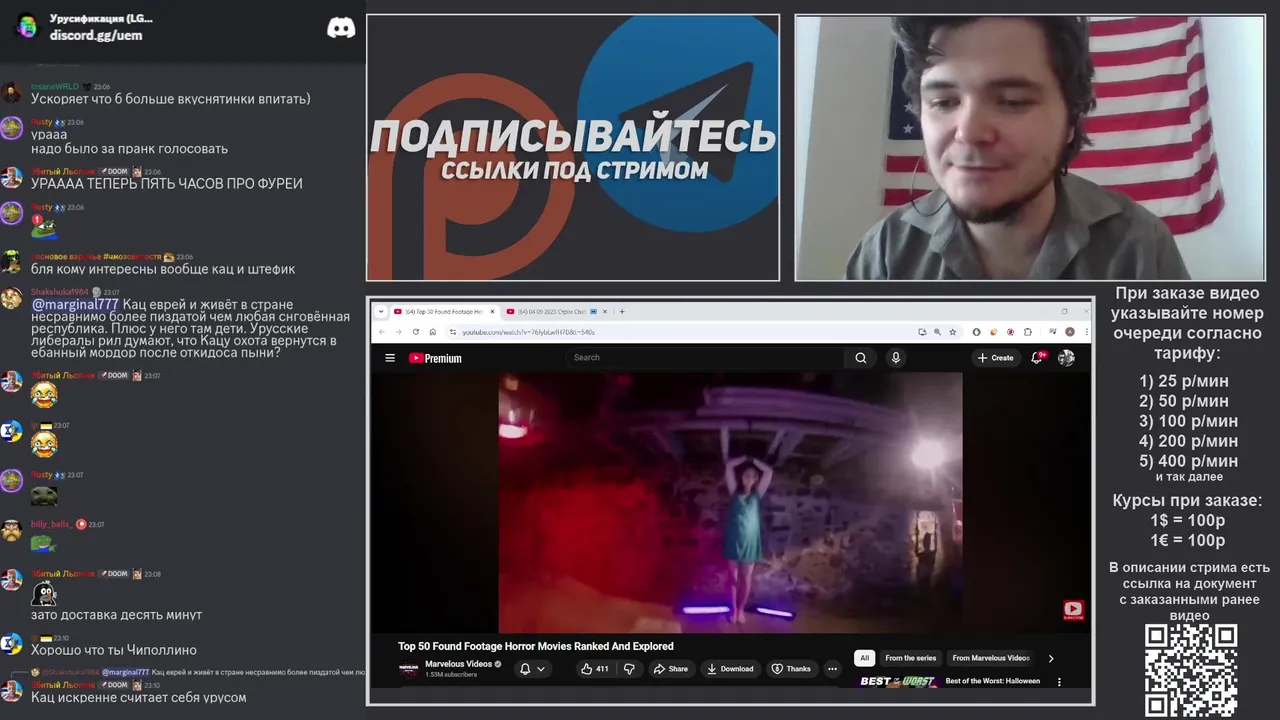This screenshot has height=720, width=1280.
Task: Click the browser address bar URL
Action: [528, 332]
